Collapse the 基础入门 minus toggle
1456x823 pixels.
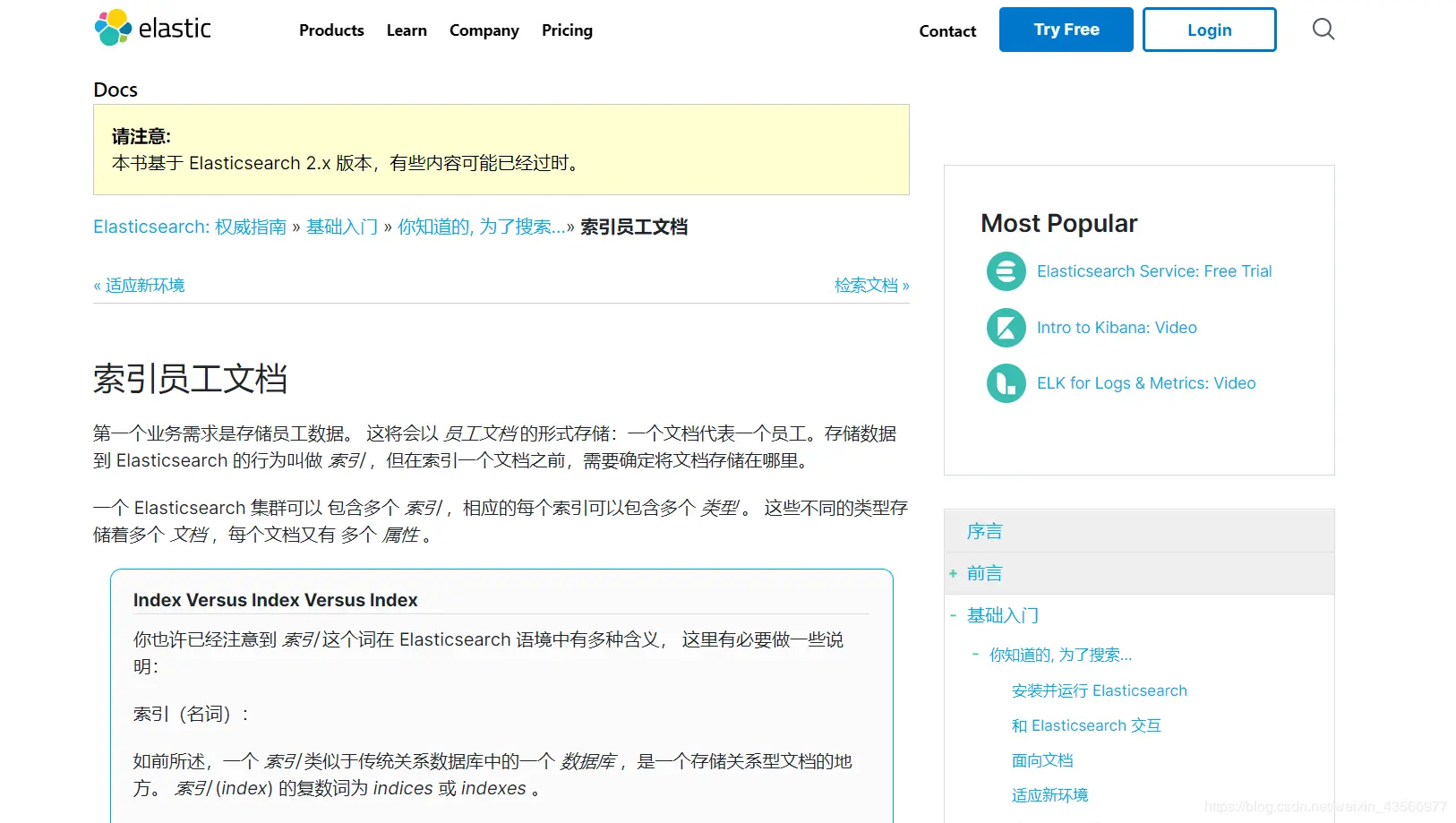pos(953,615)
